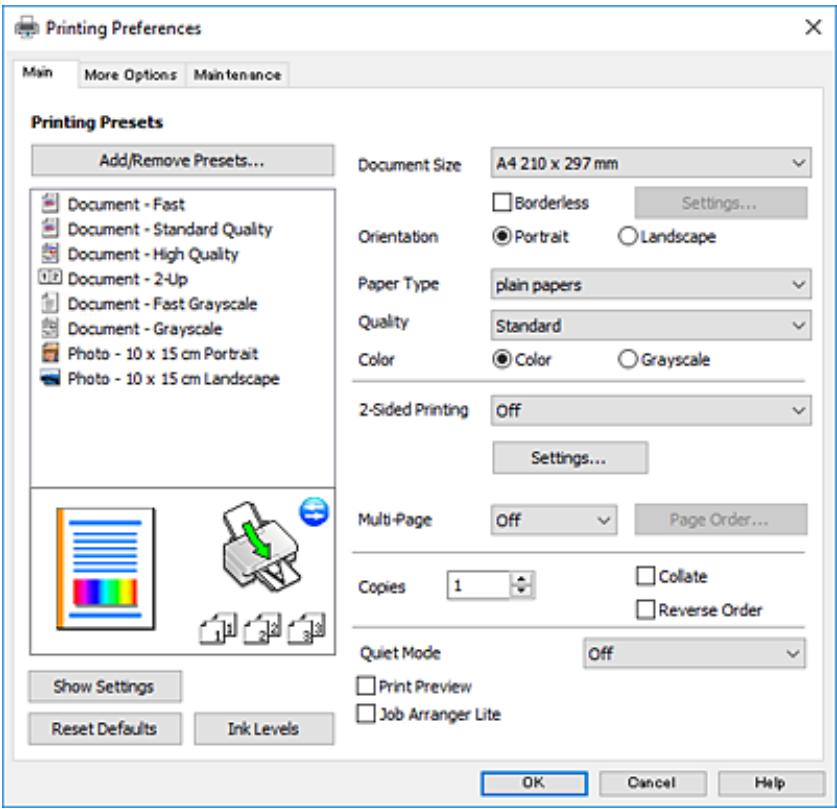Select the Document - 2-Up preset text
Viewport: 837px width, 809px height.
[127, 279]
